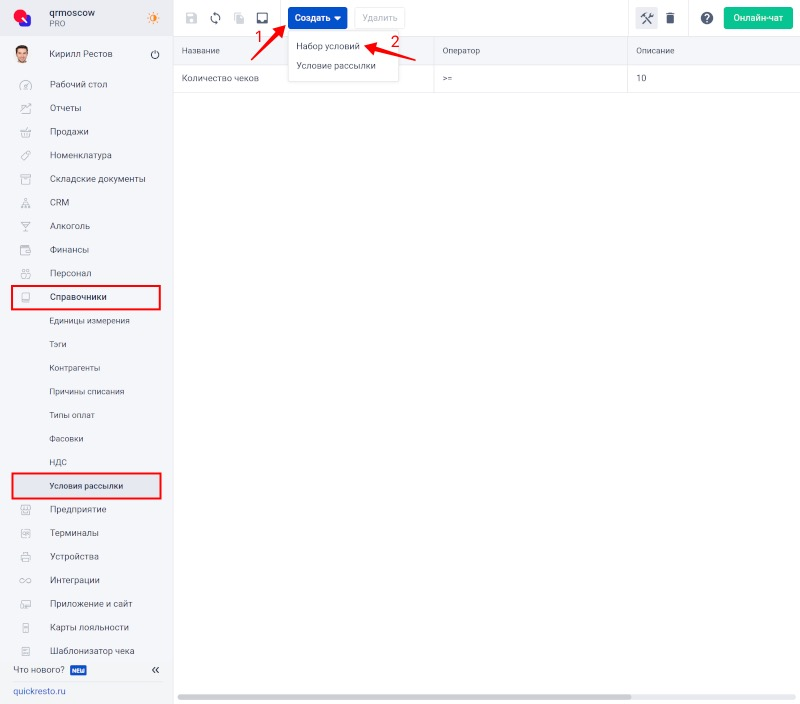The height and width of the screenshot is (704, 800).
Task: Open НДС submenu item
Action: click(58, 462)
